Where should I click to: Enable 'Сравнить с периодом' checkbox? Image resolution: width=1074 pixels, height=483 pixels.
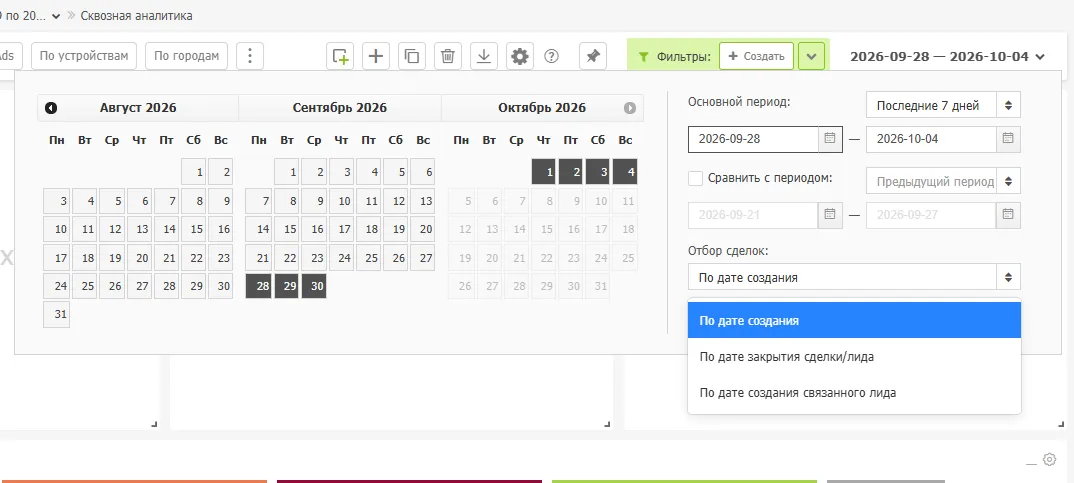pyautogui.click(x=696, y=179)
